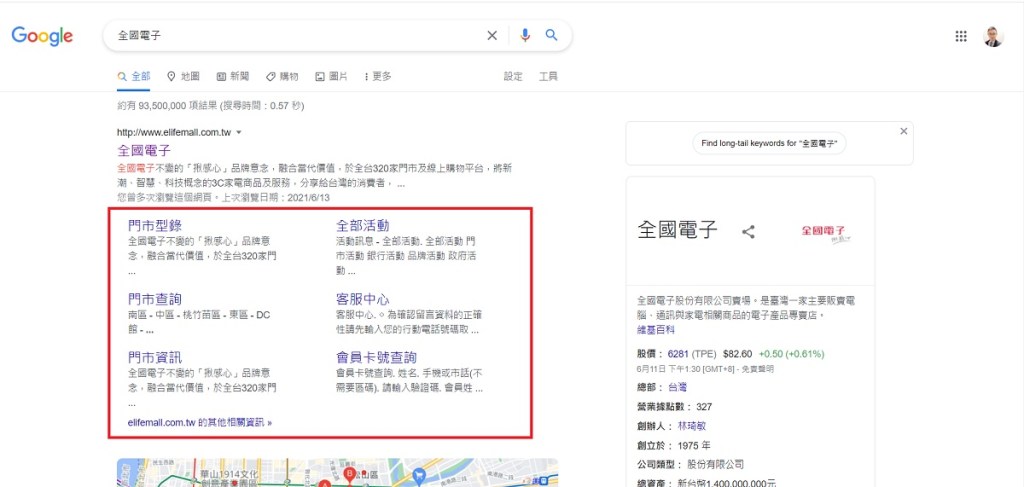Submit search with magnifier icon
1024x487 pixels.
coord(552,35)
